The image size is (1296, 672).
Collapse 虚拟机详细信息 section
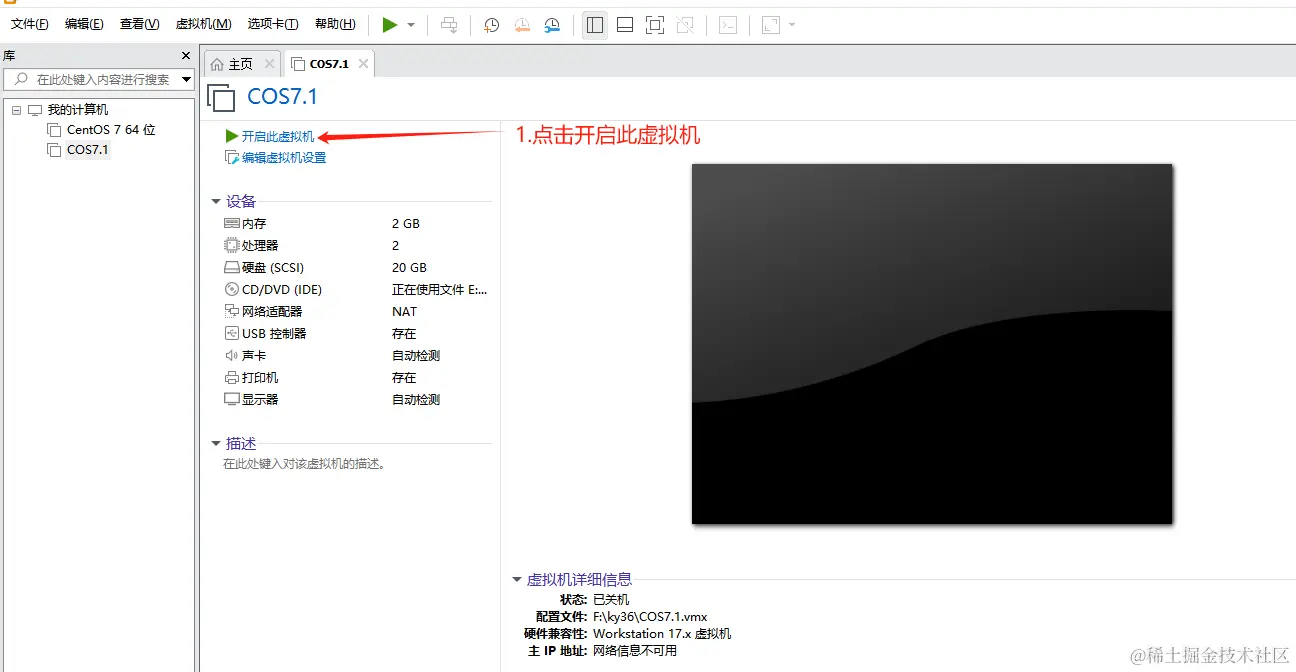pyautogui.click(x=516, y=578)
